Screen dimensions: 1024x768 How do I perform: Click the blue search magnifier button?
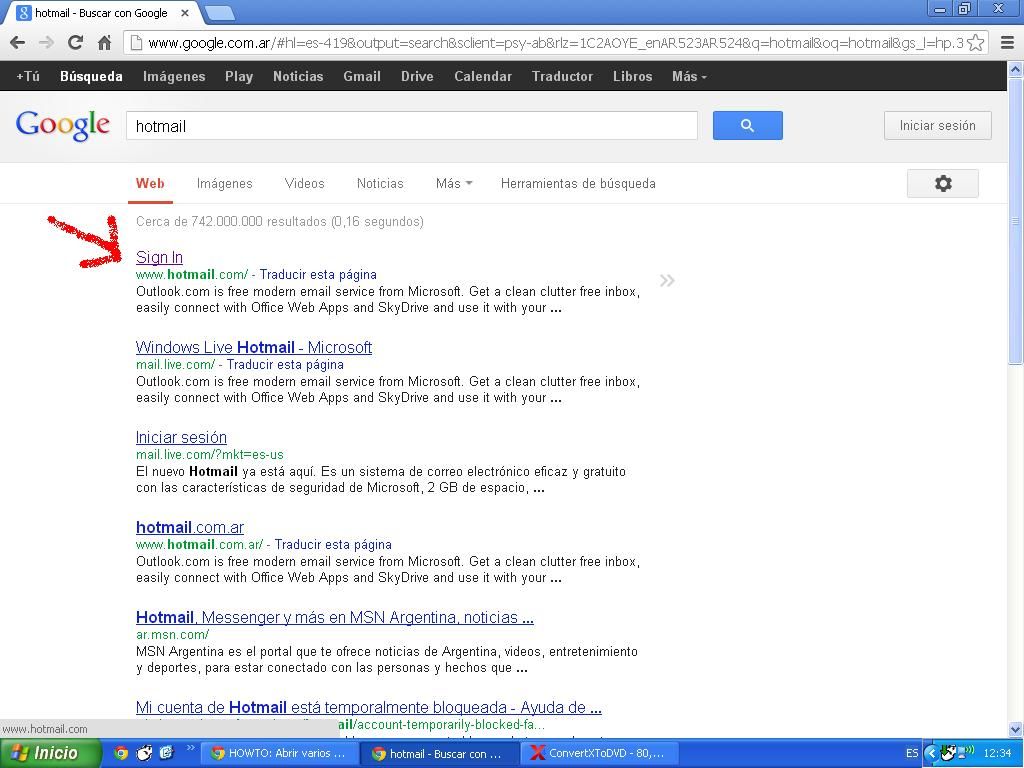(748, 125)
